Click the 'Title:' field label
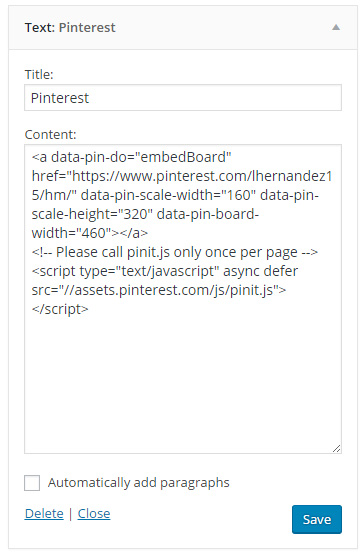 point(39,75)
